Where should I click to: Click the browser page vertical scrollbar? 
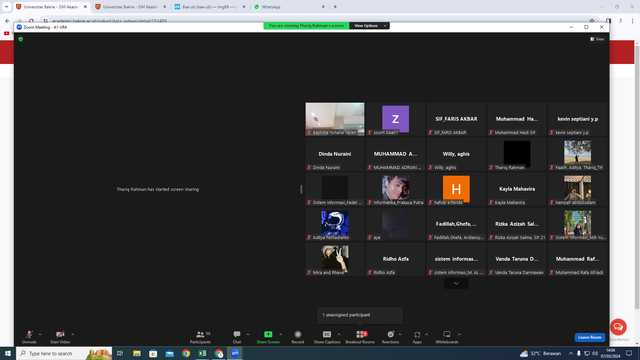click(637, 176)
